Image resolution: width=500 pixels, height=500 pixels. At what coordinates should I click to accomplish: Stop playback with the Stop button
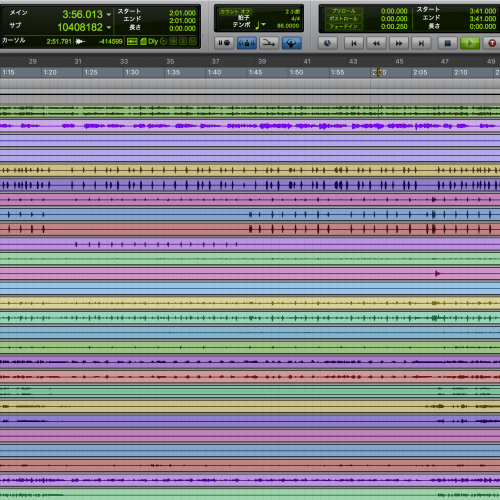coord(447,43)
